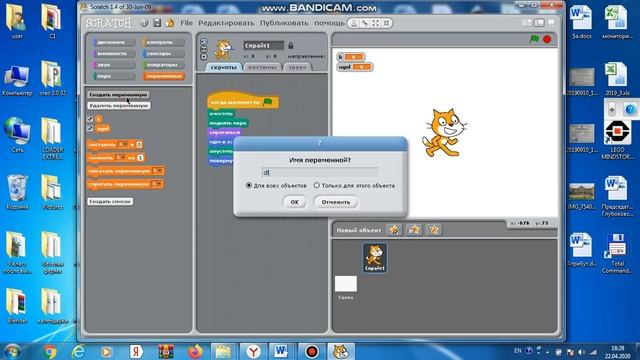640x360 pixels.
Task: Select the перо block category
Action: 114,76
